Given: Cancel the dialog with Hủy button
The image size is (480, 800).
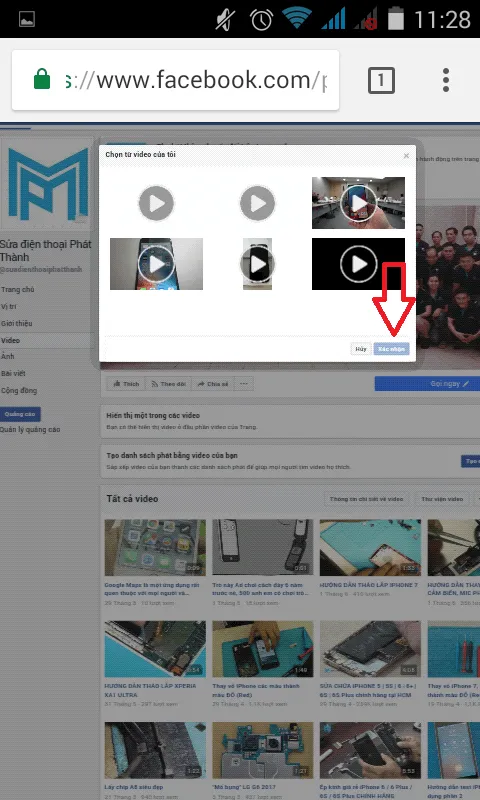Looking at the screenshot, I should (361, 349).
